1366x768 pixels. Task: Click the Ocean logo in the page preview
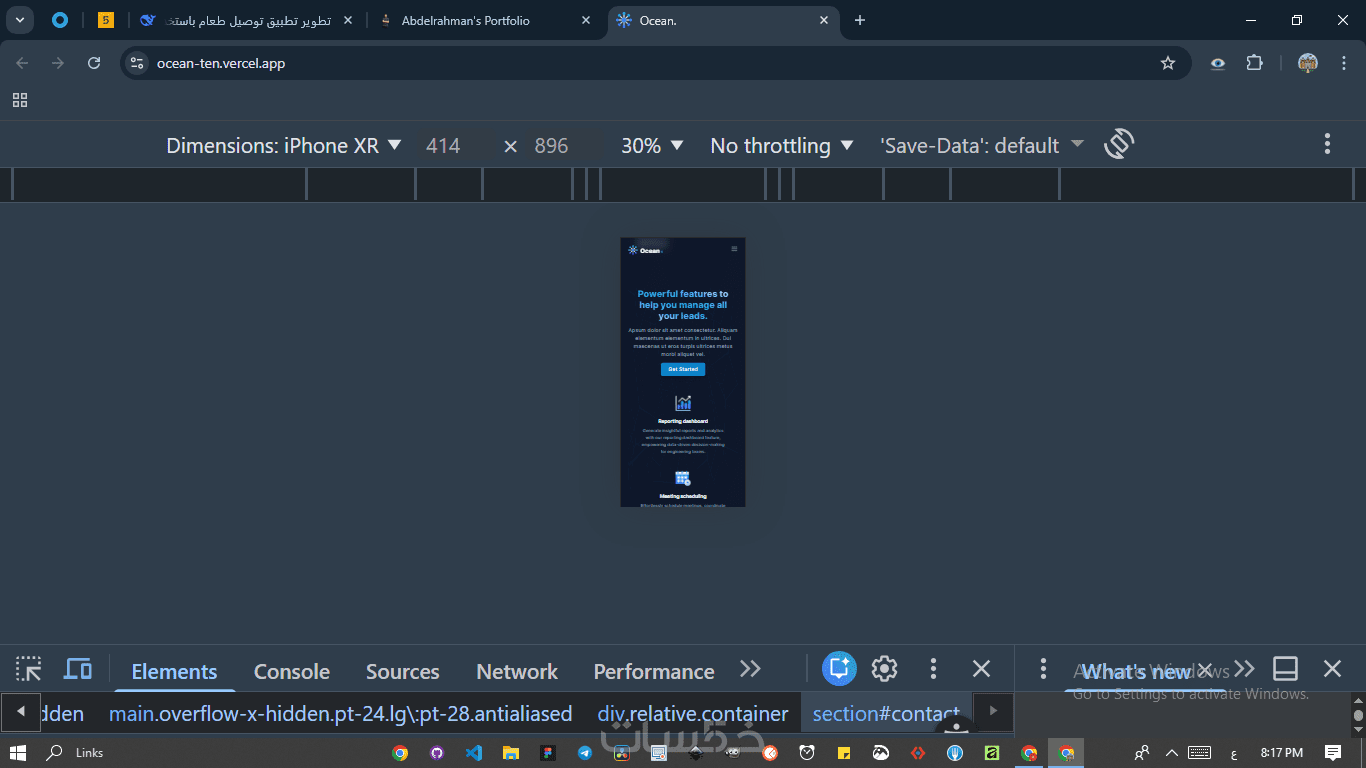[x=644, y=250]
